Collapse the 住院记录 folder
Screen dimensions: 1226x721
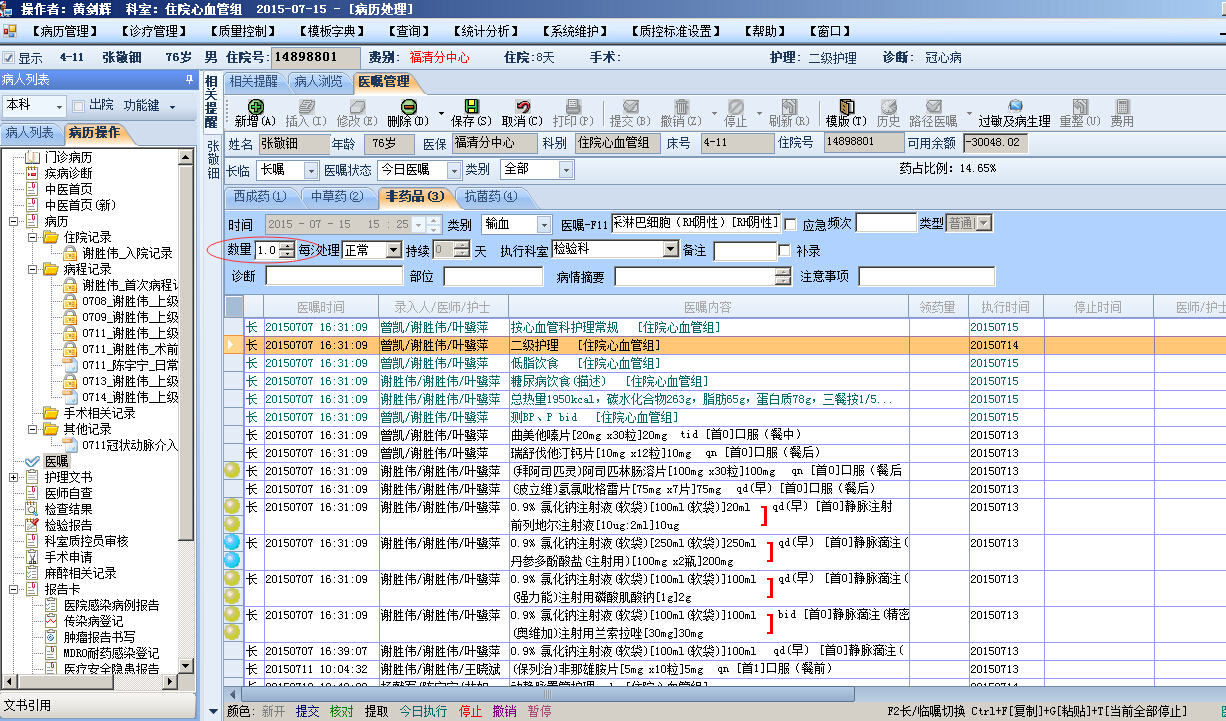click(x=32, y=237)
